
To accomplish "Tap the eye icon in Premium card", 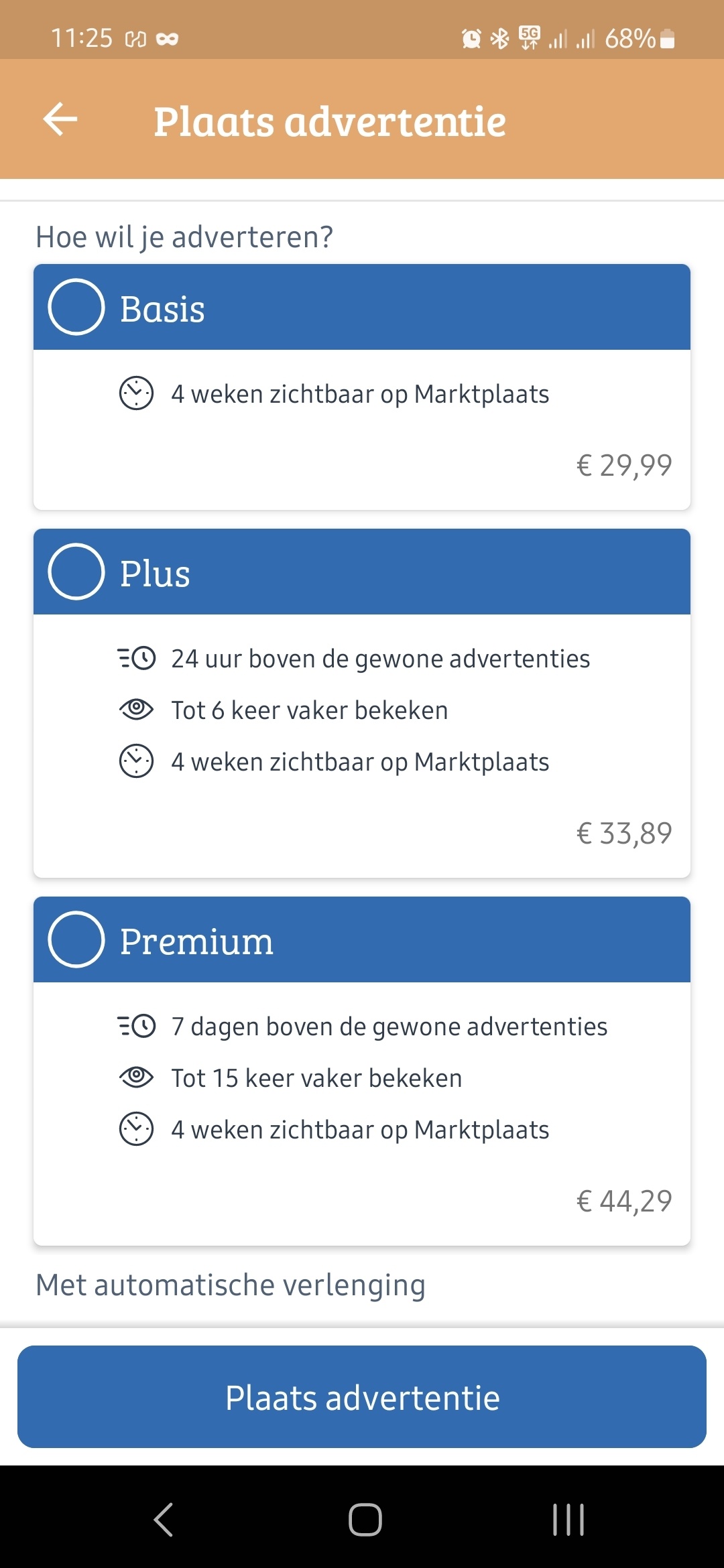I will point(136,1077).
